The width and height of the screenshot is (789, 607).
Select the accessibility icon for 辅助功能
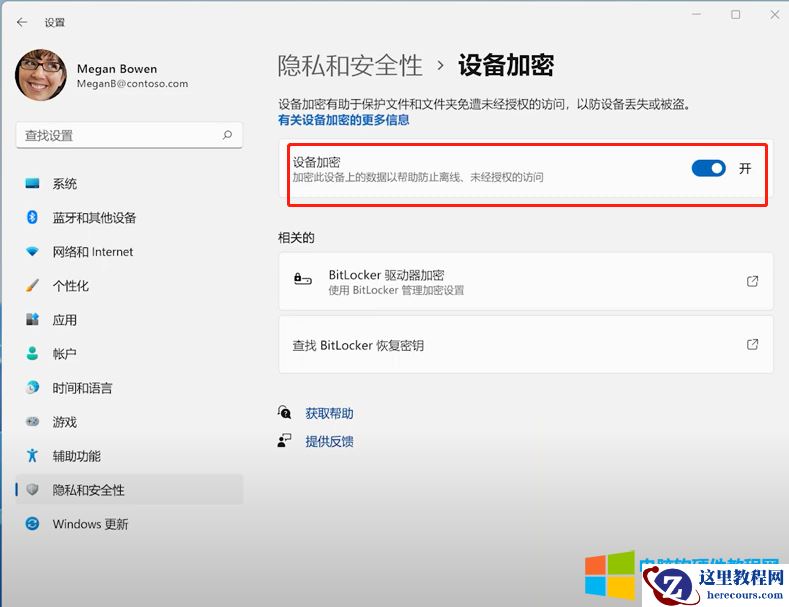click(32, 456)
